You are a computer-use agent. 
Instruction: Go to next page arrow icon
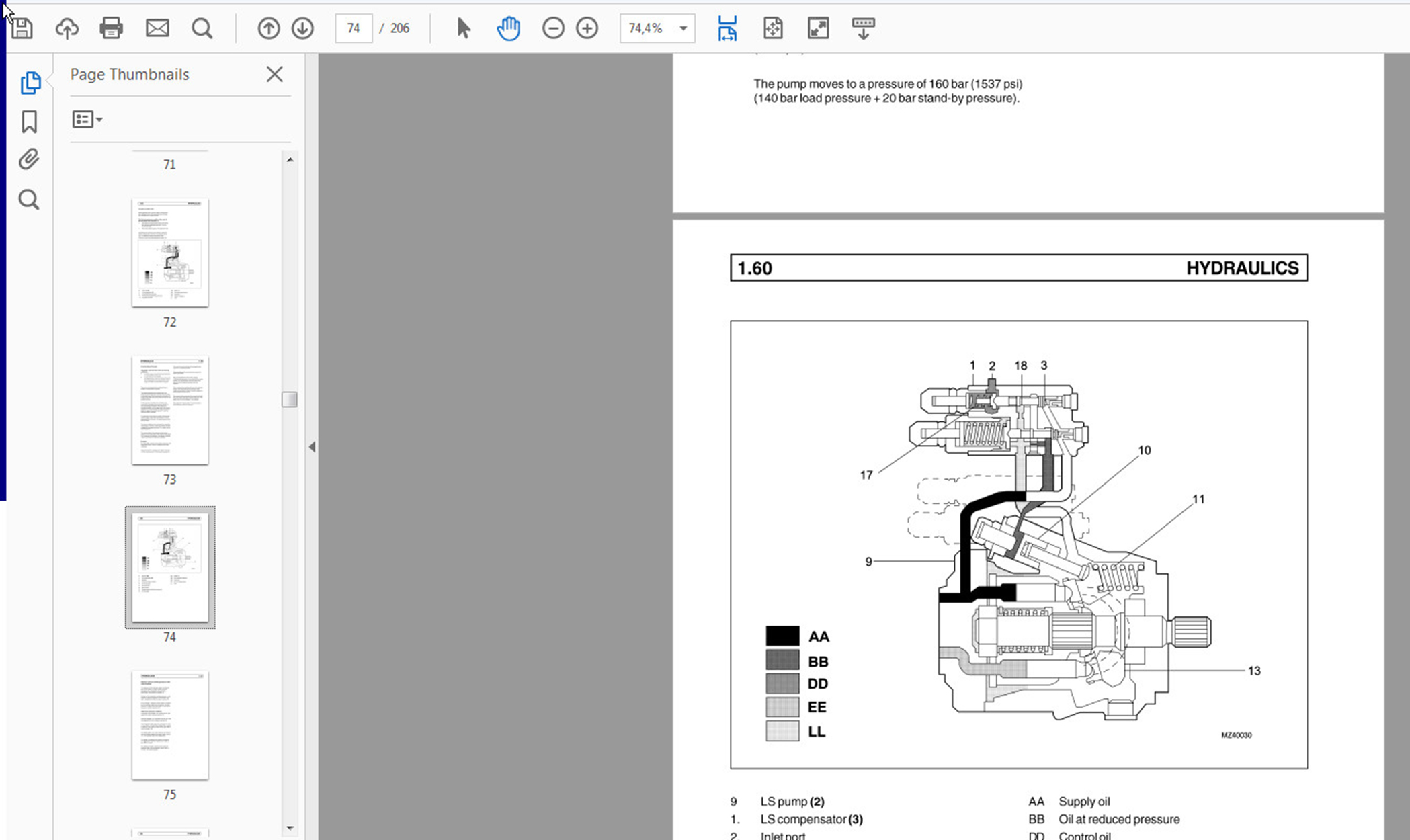click(x=302, y=28)
